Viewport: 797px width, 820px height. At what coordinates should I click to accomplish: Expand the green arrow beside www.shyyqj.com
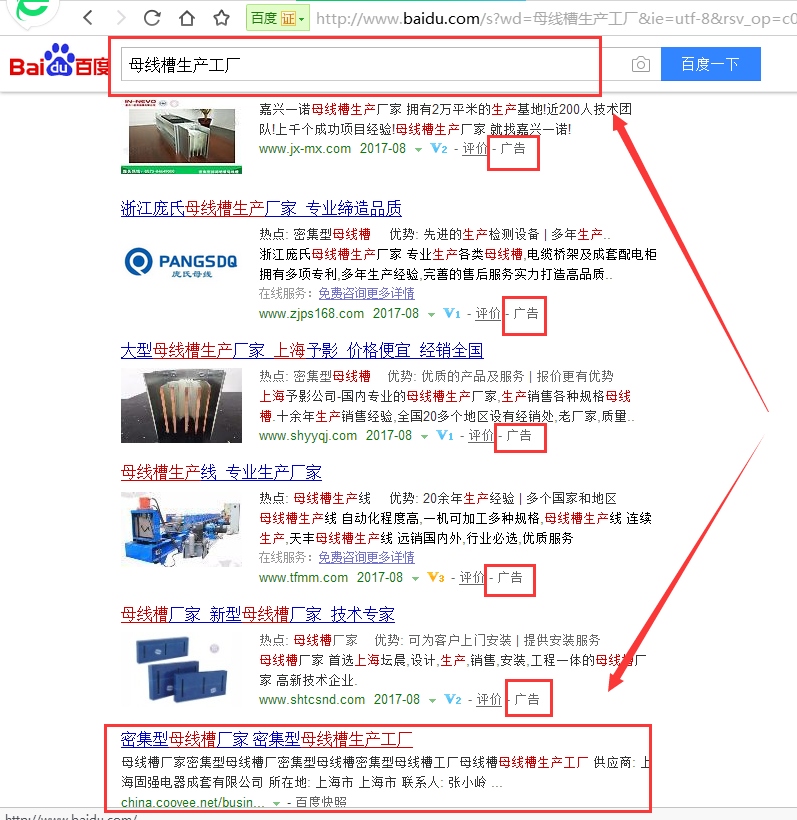[x=425, y=437]
